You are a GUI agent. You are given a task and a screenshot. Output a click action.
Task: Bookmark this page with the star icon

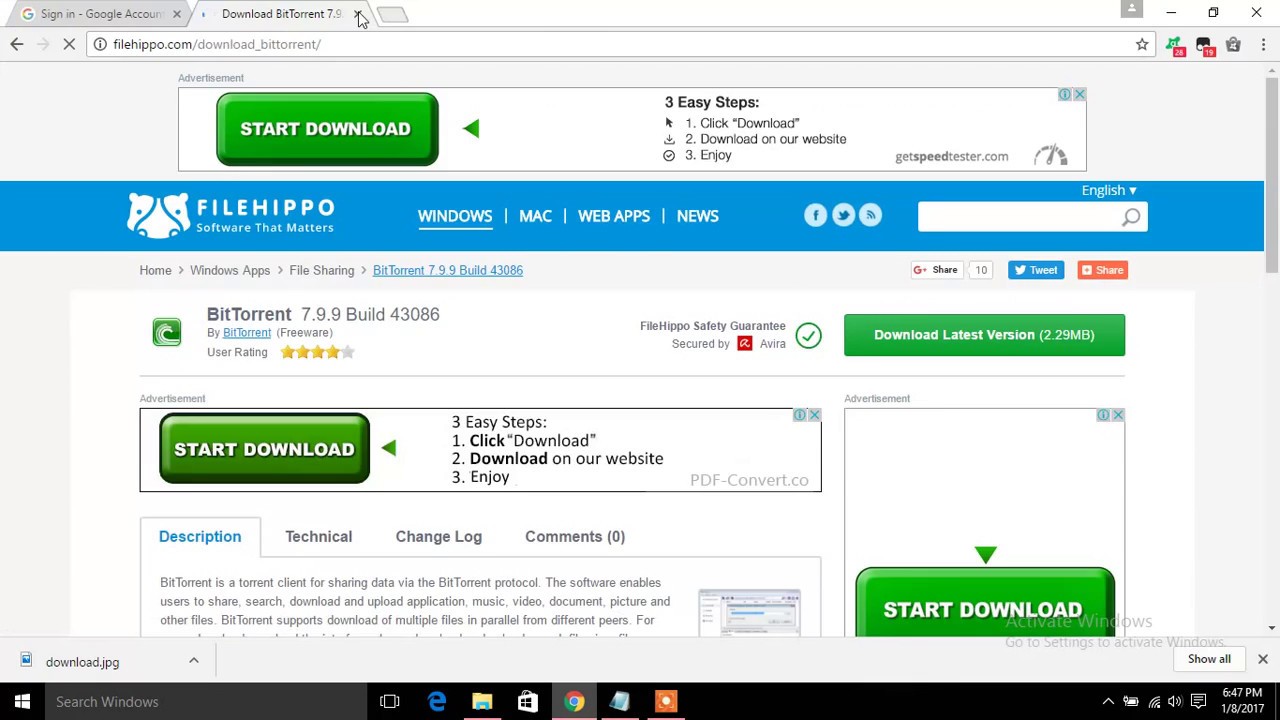1142,44
